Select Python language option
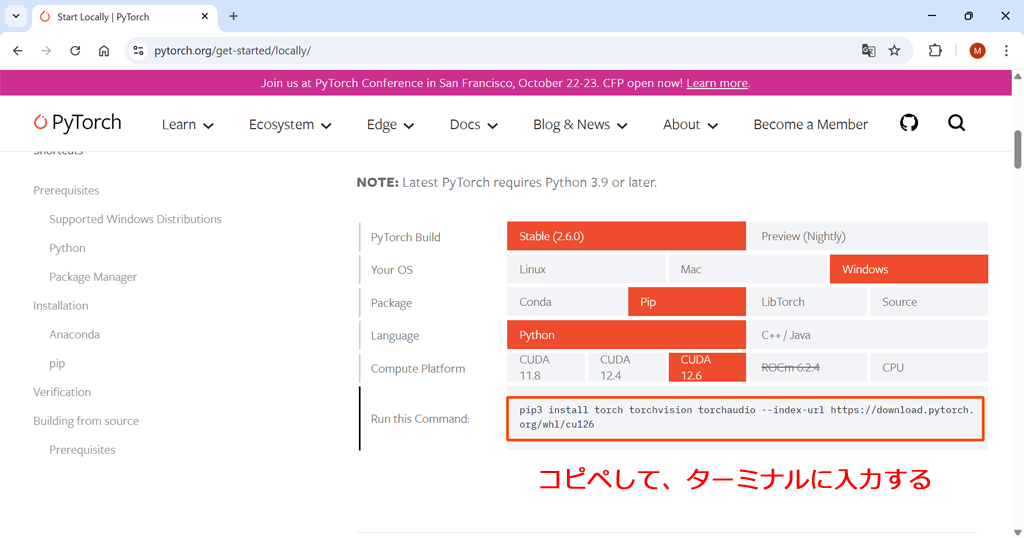Image resolution: width=1024 pixels, height=538 pixels. (626, 335)
